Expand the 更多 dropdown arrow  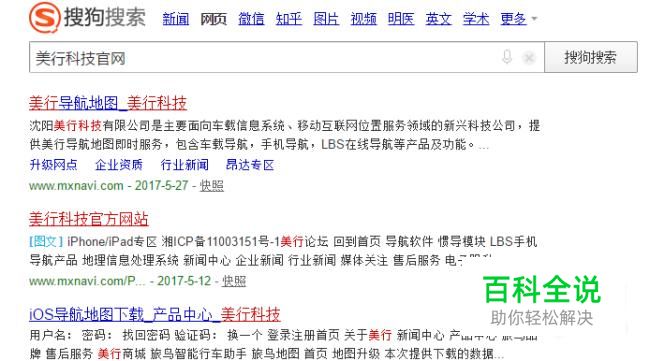534,19
